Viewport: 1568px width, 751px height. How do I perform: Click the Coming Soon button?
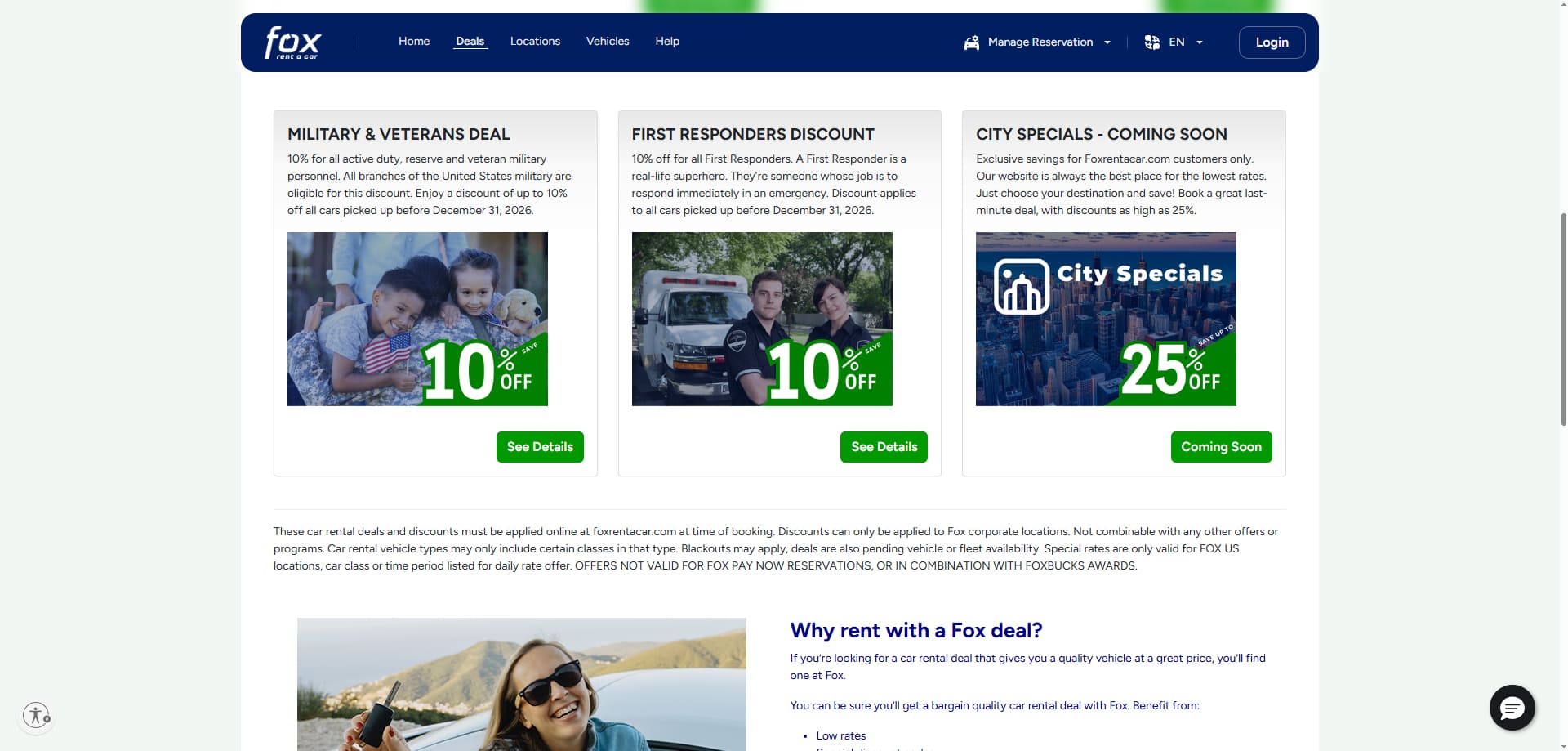[x=1221, y=447]
